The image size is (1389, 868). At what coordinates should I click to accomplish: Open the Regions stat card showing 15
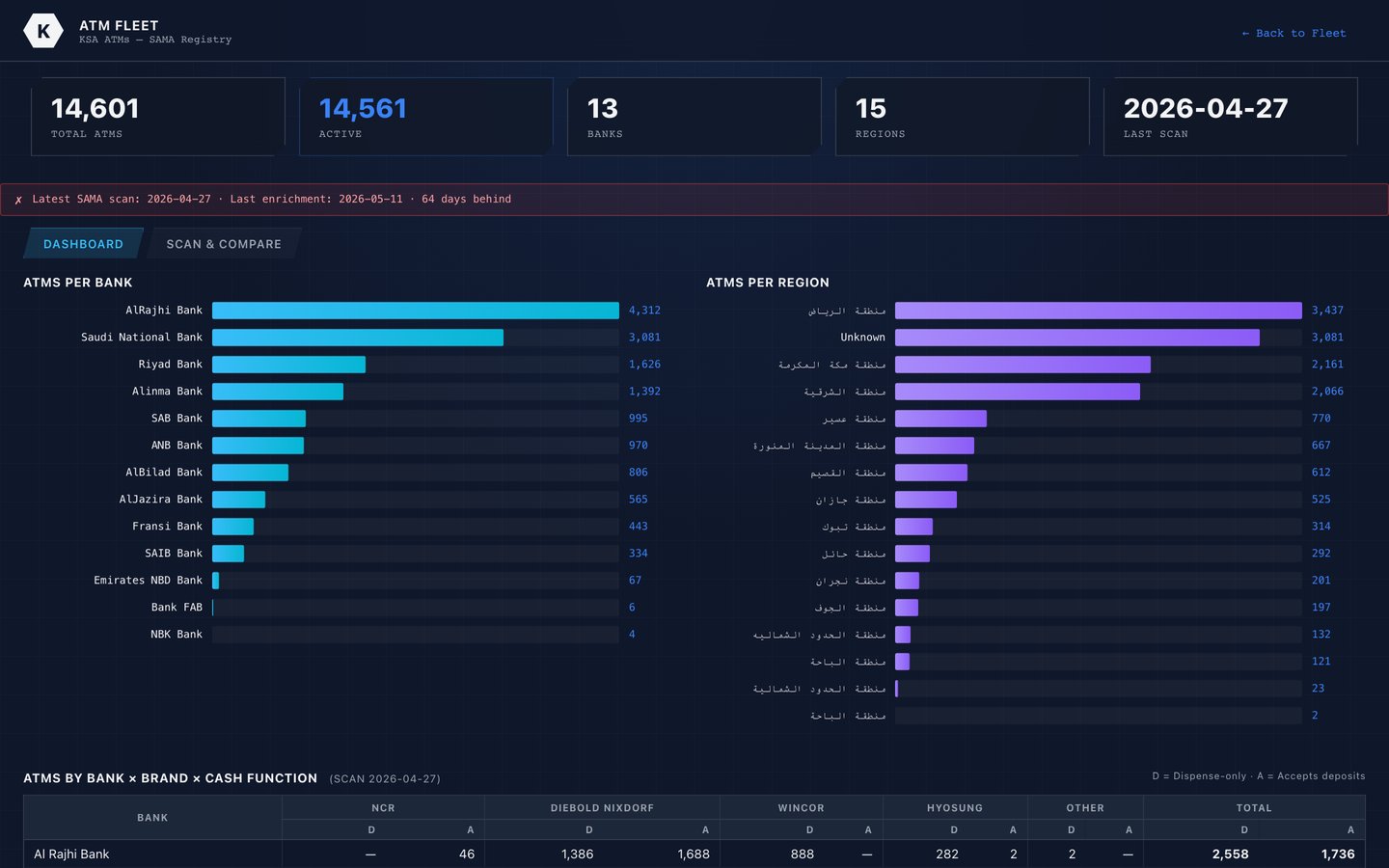pos(963,117)
